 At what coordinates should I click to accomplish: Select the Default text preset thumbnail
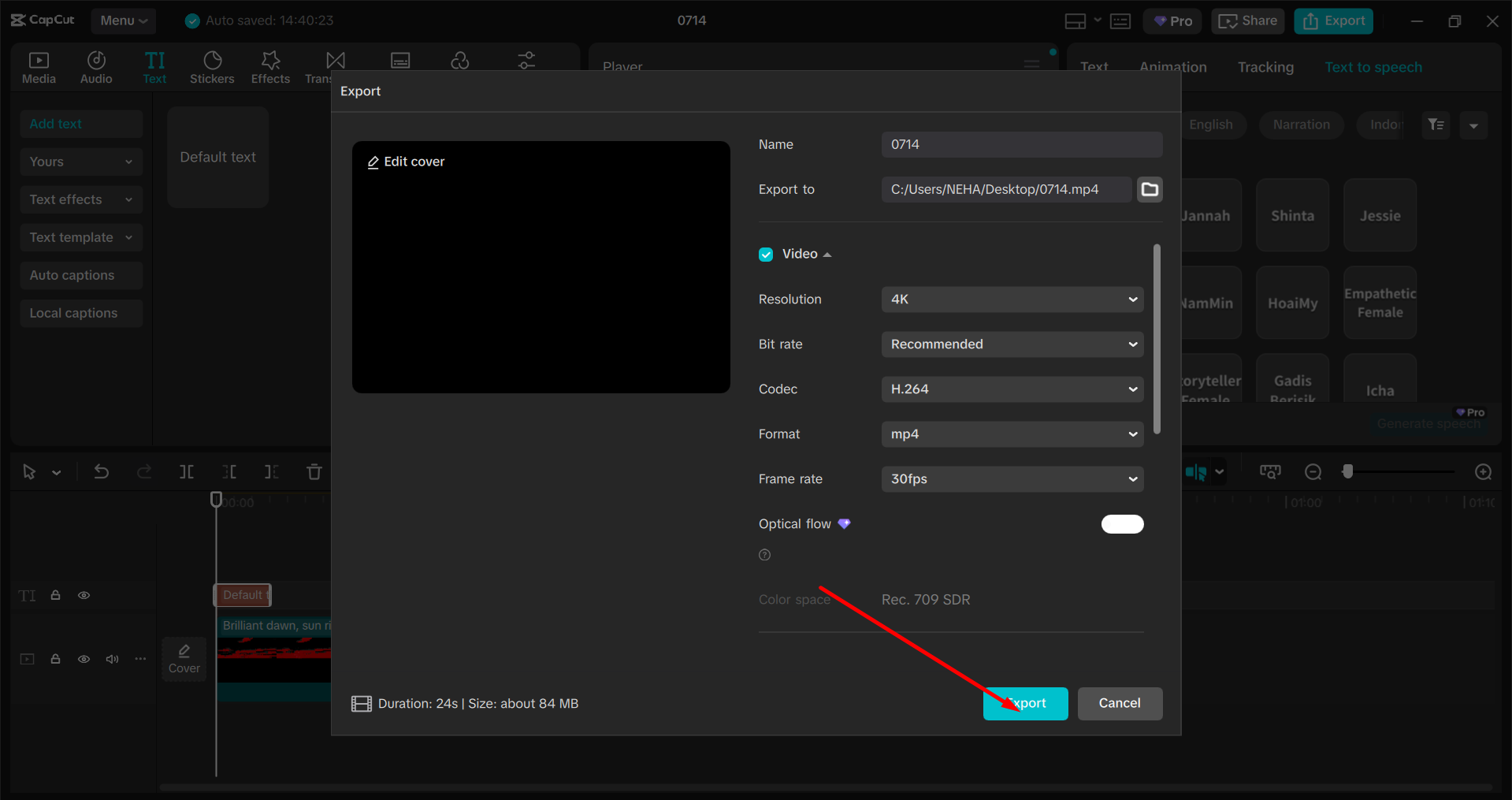tap(218, 157)
